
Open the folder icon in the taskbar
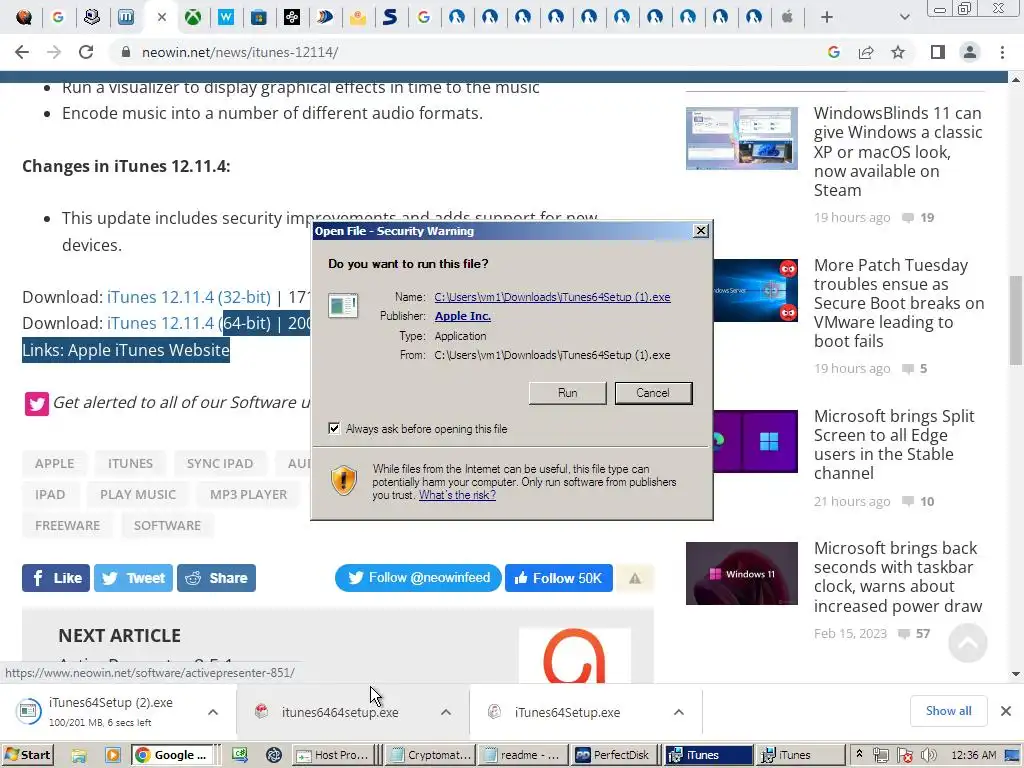[x=79, y=755]
